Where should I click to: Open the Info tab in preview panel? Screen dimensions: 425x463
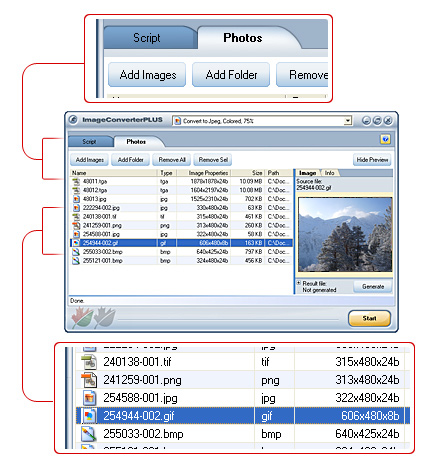[x=329, y=173]
